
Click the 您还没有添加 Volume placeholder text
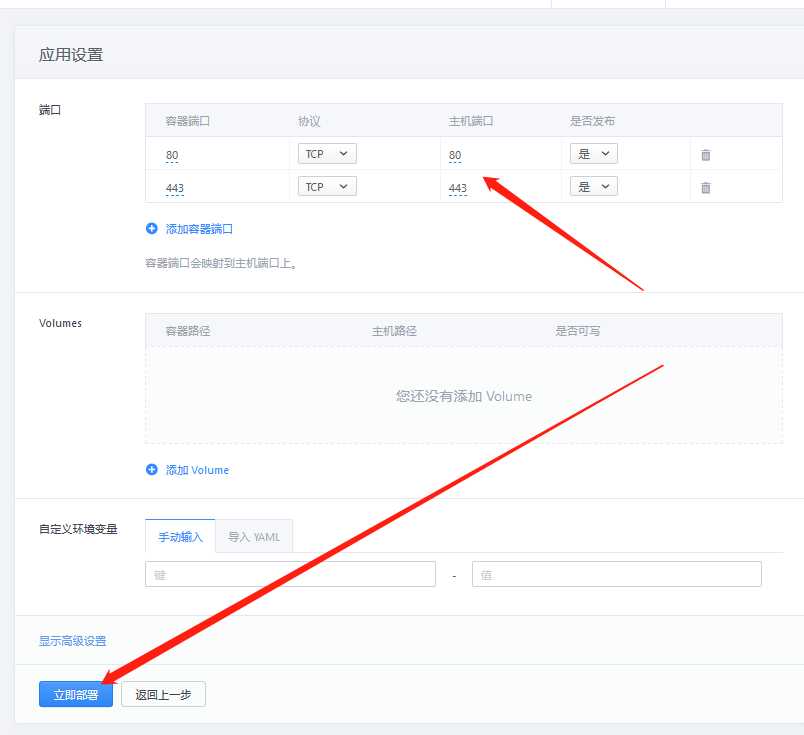(x=464, y=396)
